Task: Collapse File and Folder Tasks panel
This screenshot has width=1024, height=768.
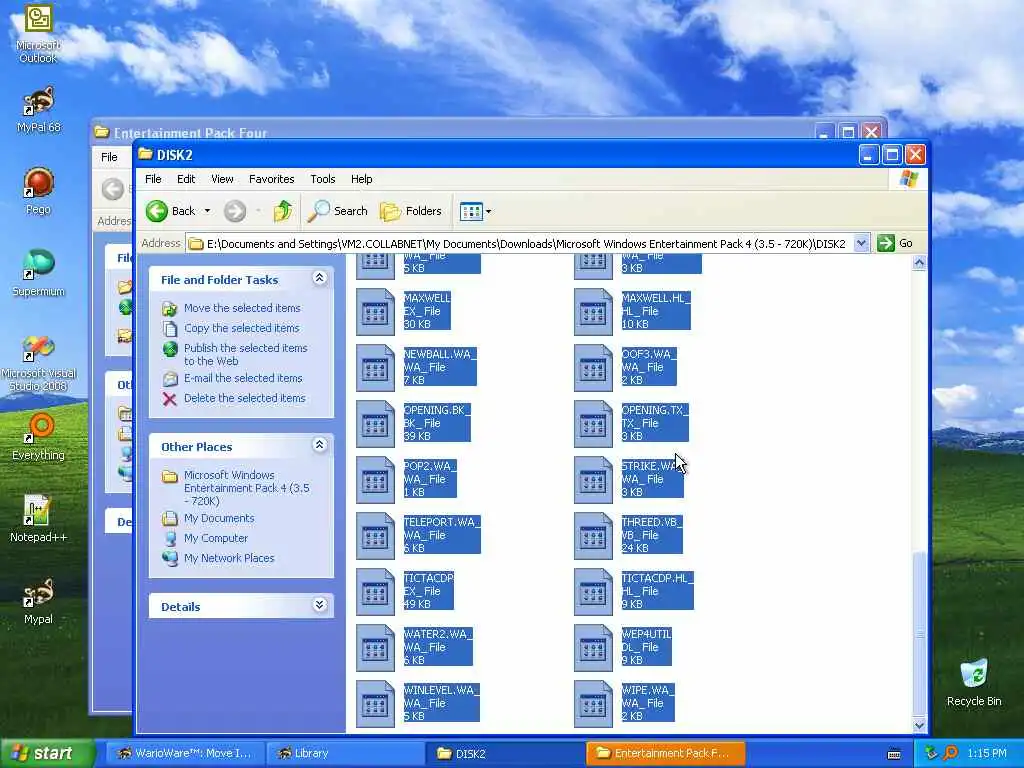Action: coord(319,278)
